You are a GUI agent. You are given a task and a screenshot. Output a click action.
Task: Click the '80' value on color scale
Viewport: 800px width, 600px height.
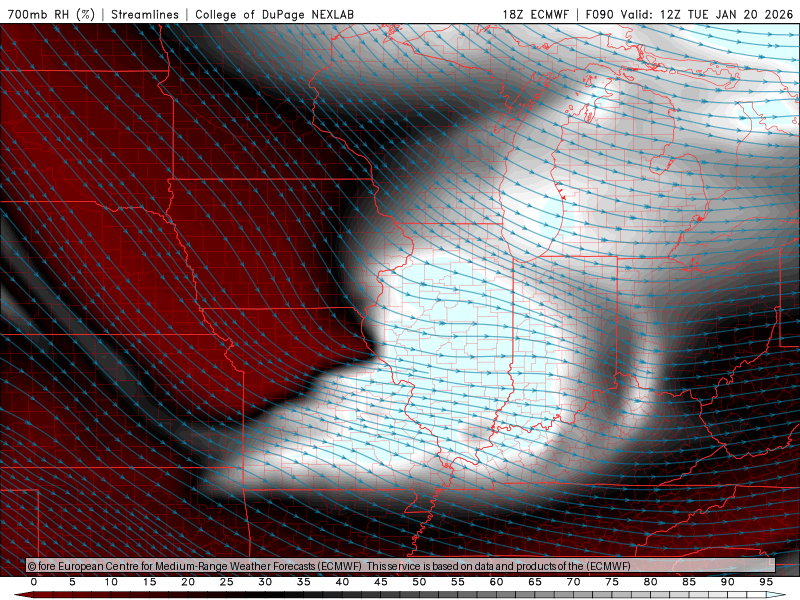click(651, 582)
